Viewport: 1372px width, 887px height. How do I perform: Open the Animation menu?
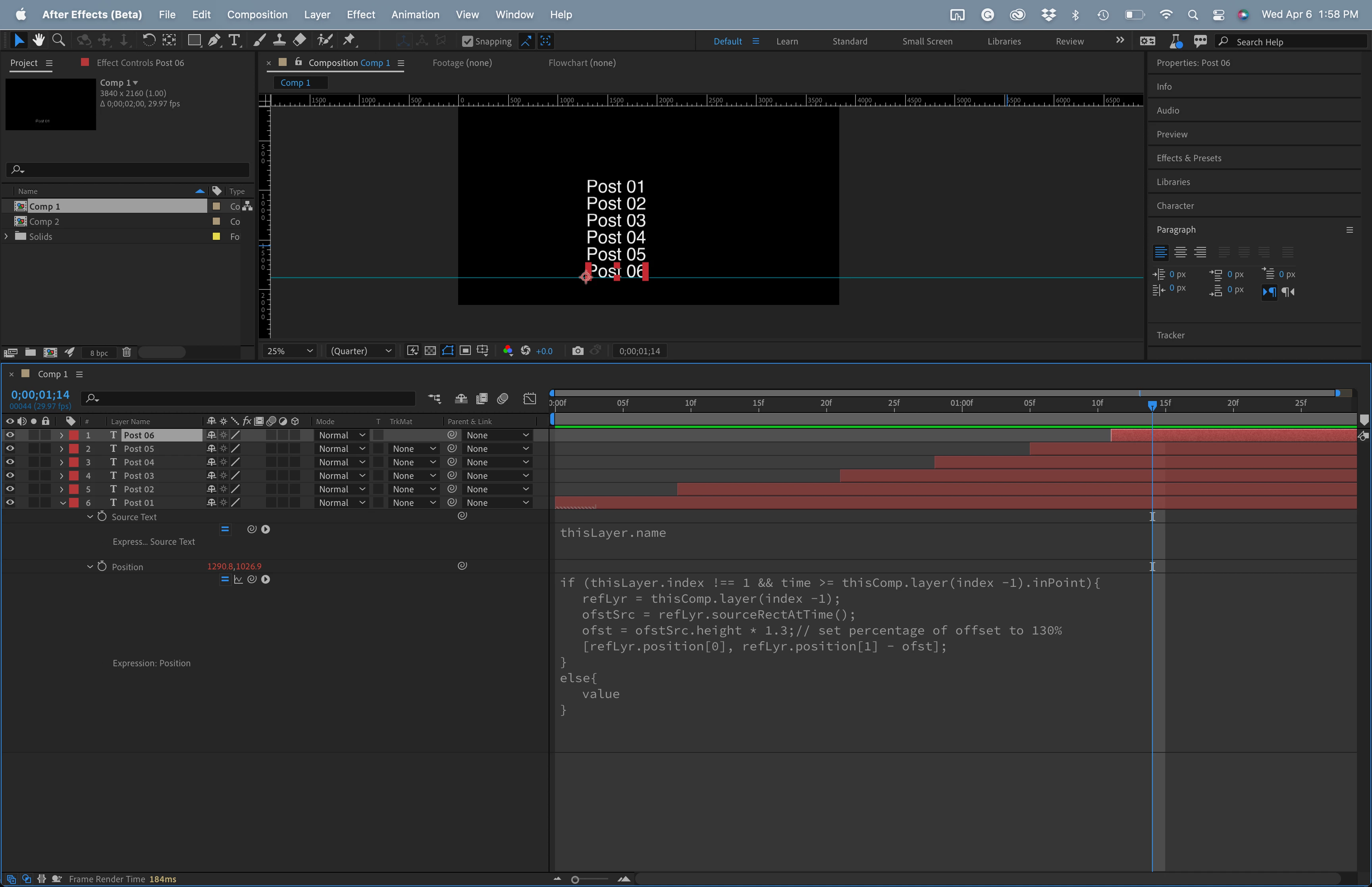click(414, 14)
